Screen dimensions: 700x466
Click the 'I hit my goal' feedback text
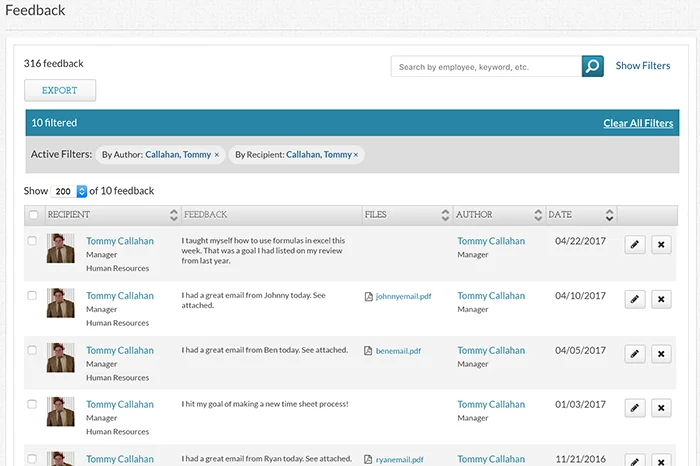pos(265,404)
